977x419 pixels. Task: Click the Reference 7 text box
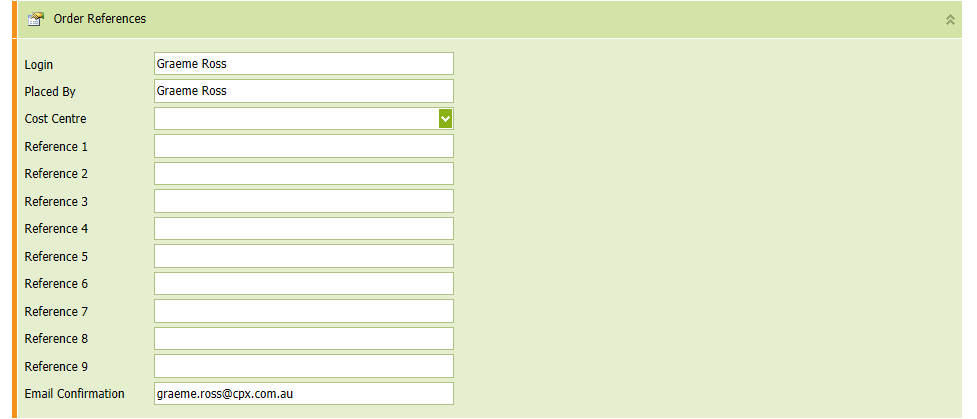point(303,311)
